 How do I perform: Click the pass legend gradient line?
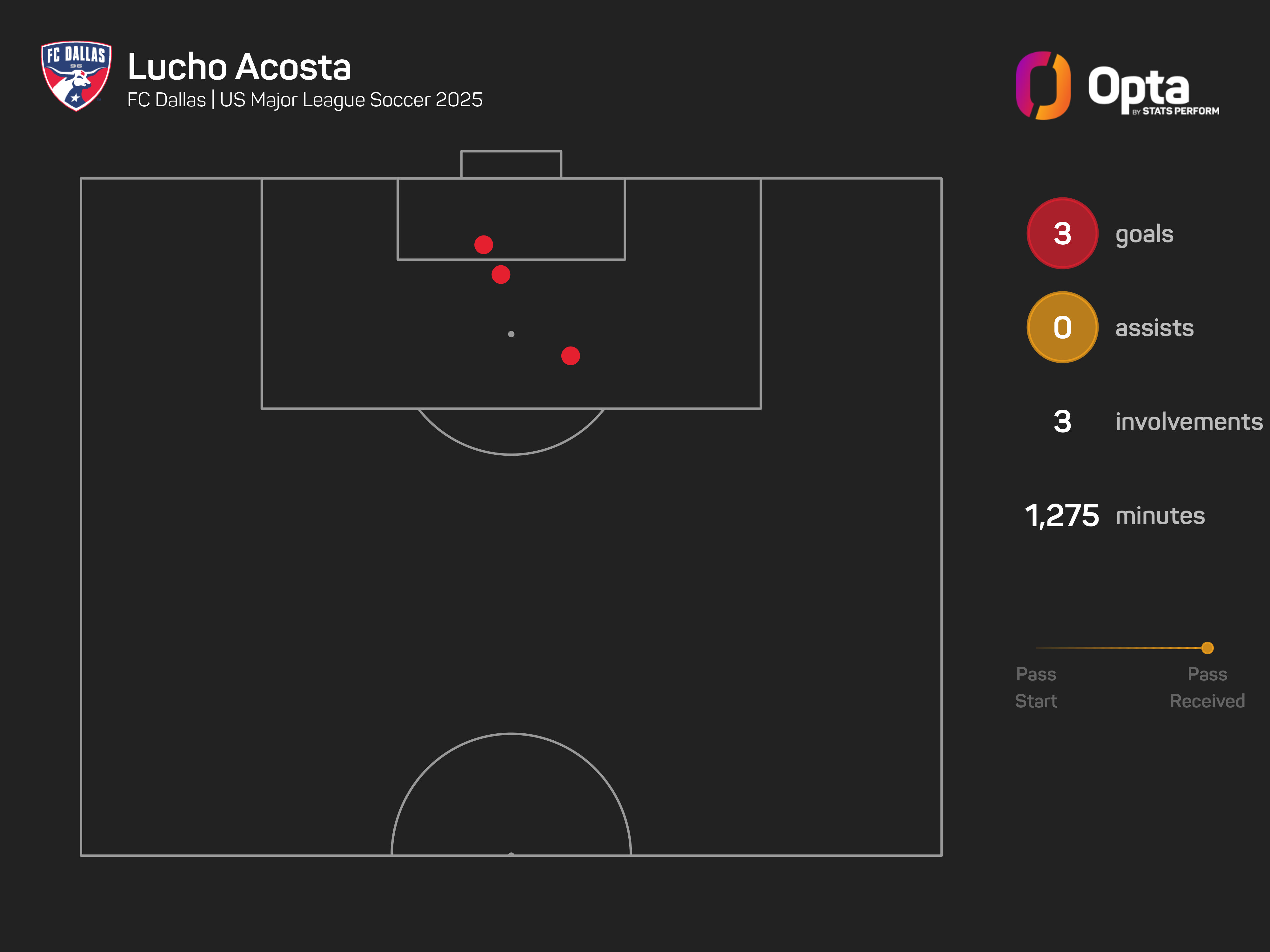coord(1120,648)
